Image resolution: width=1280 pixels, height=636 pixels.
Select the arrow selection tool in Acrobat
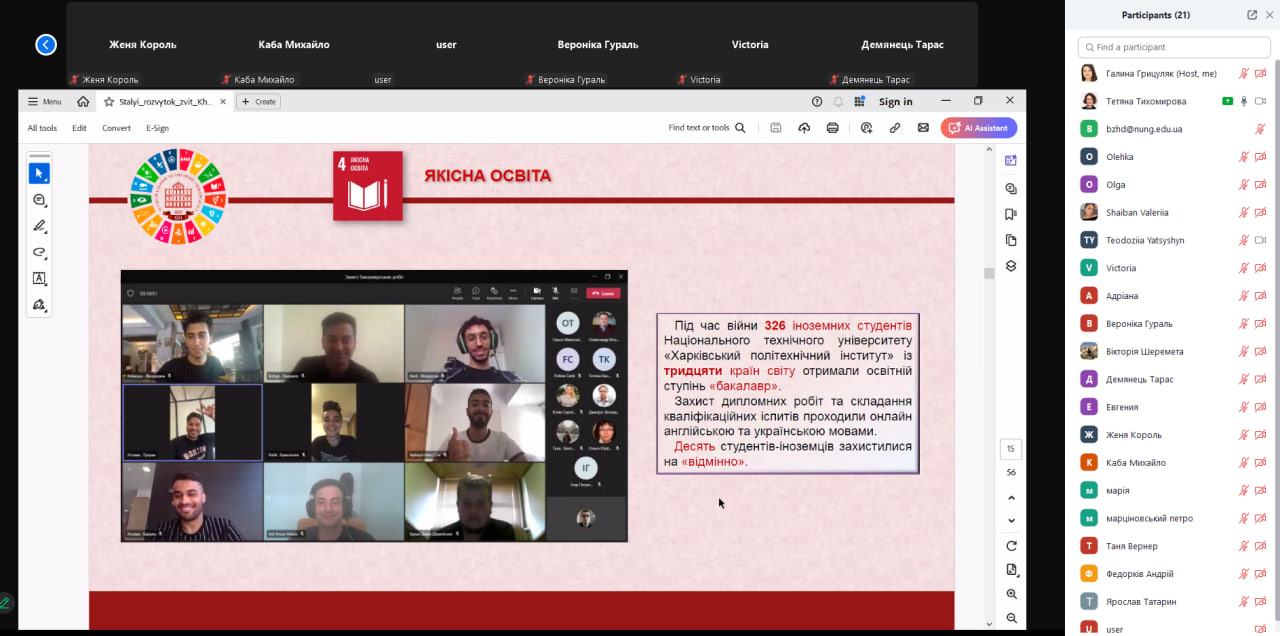(39, 173)
